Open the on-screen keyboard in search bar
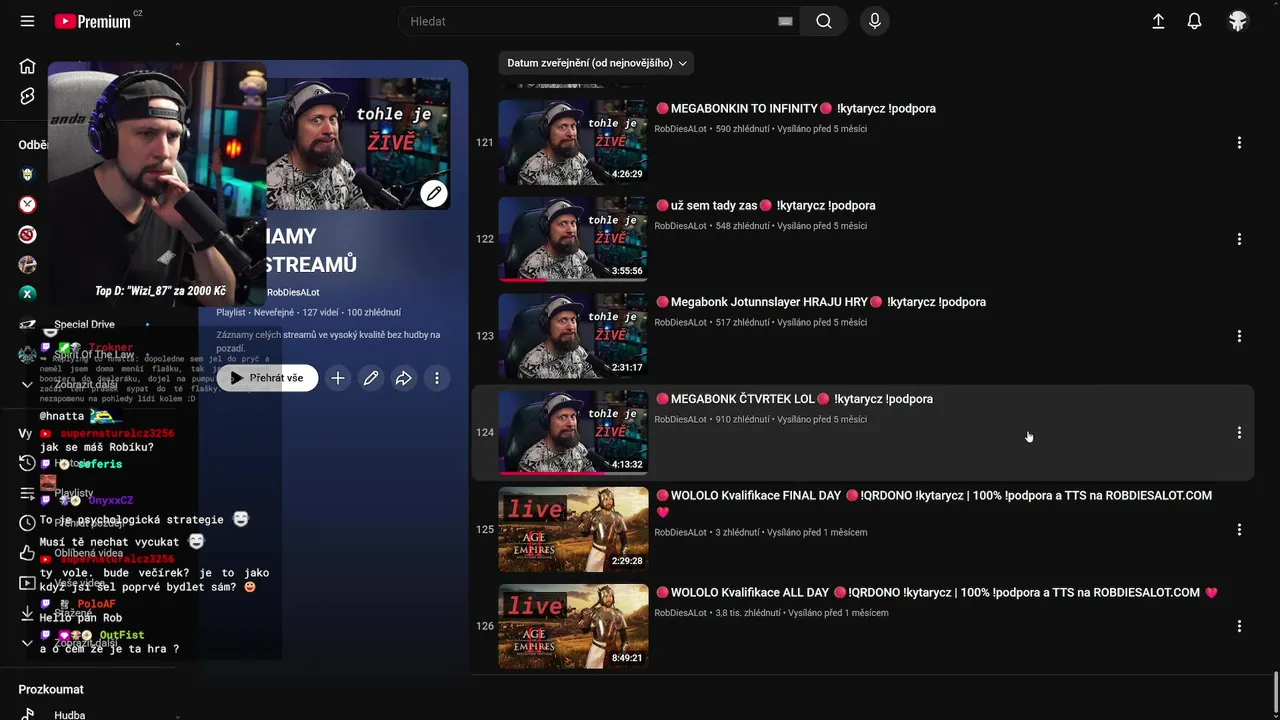Viewport: 1280px width, 720px height. (785, 21)
